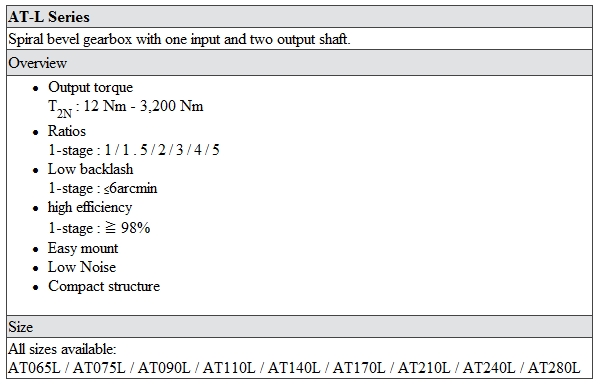Click the AT-L Series heading

[49, 17]
